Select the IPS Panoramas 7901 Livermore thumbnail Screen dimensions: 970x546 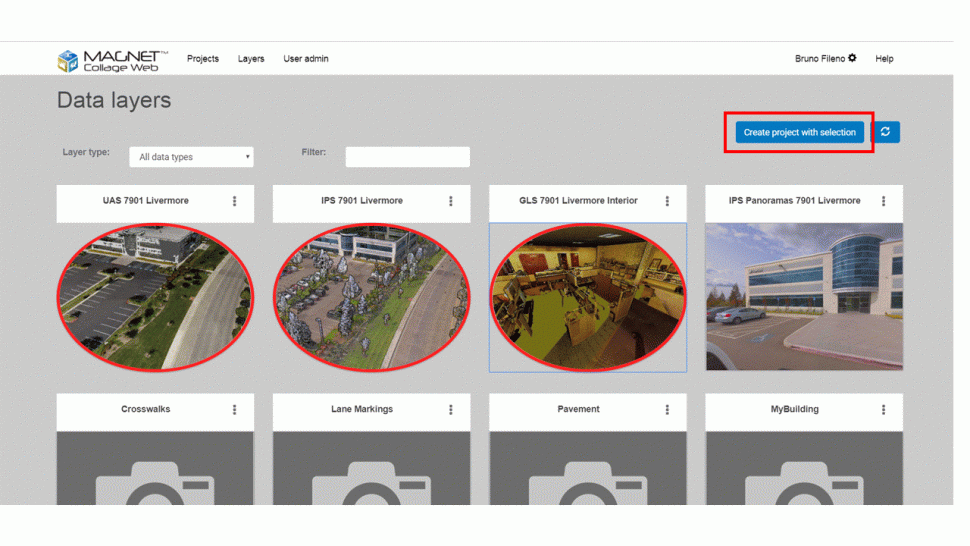[x=804, y=297]
